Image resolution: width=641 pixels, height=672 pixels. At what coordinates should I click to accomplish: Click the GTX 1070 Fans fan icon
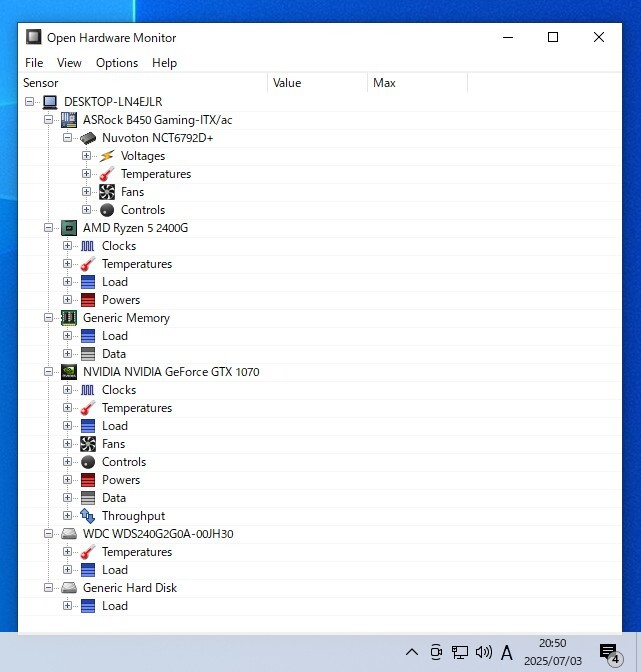pyautogui.click(x=88, y=444)
